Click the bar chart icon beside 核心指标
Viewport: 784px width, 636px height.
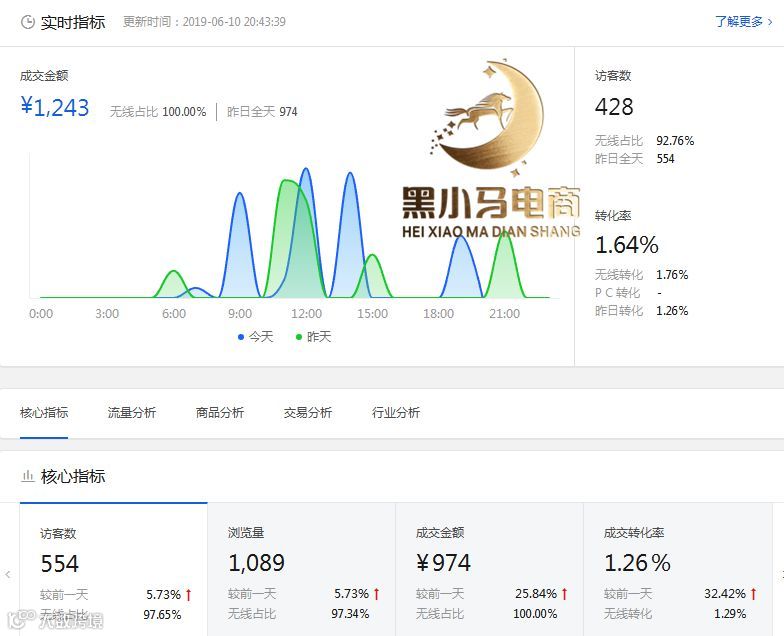28,476
